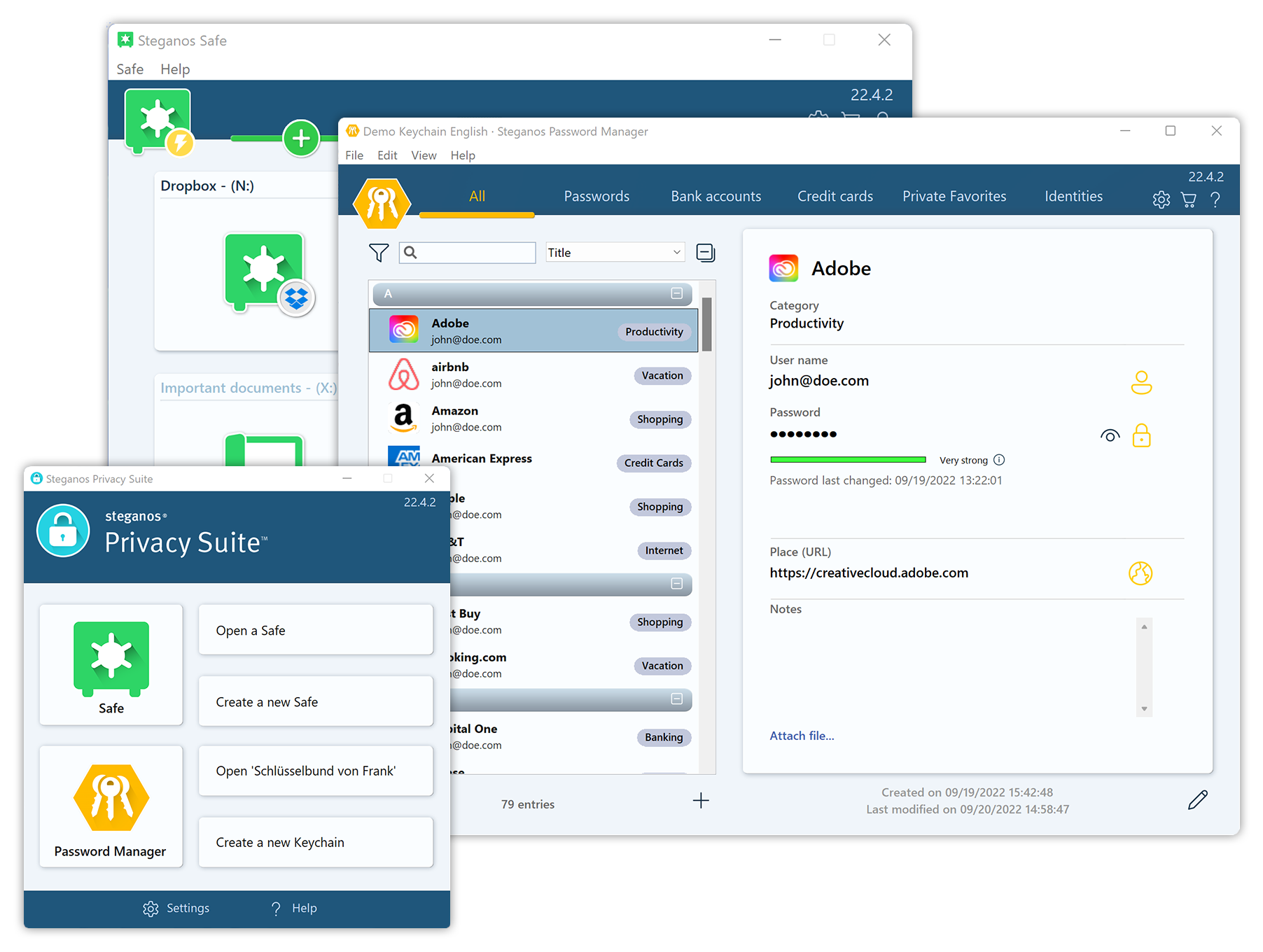
Task: Click the Banking tag on Capital One row
Action: point(664,737)
